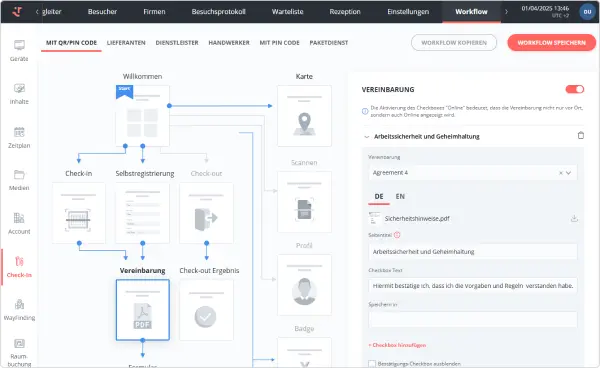Click the Sicherheitshinweise.pdf file name

(x=417, y=219)
